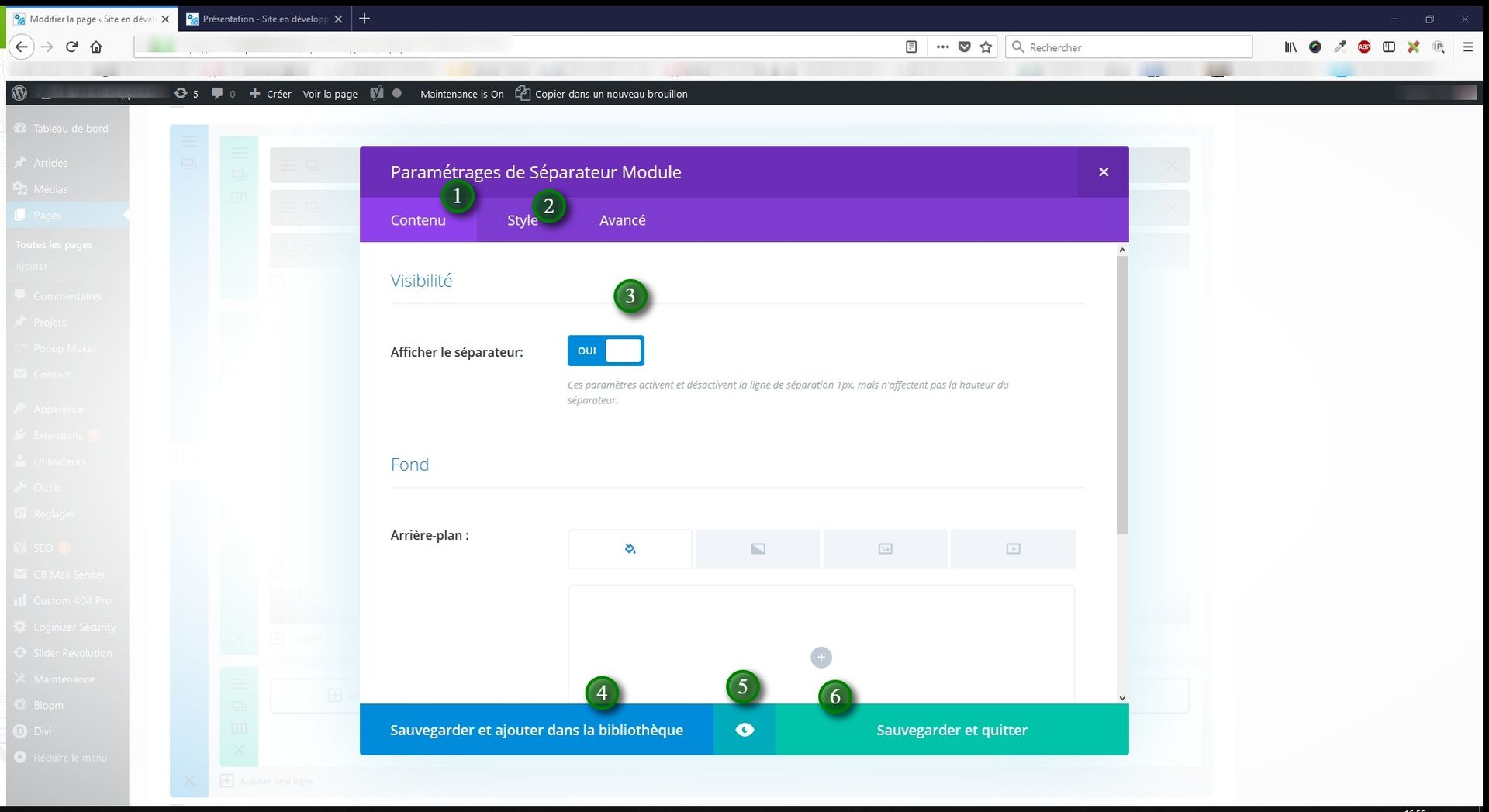The width and height of the screenshot is (1489, 812).
Task: Open the library icon in toolbar
Action: [1290, 47]
